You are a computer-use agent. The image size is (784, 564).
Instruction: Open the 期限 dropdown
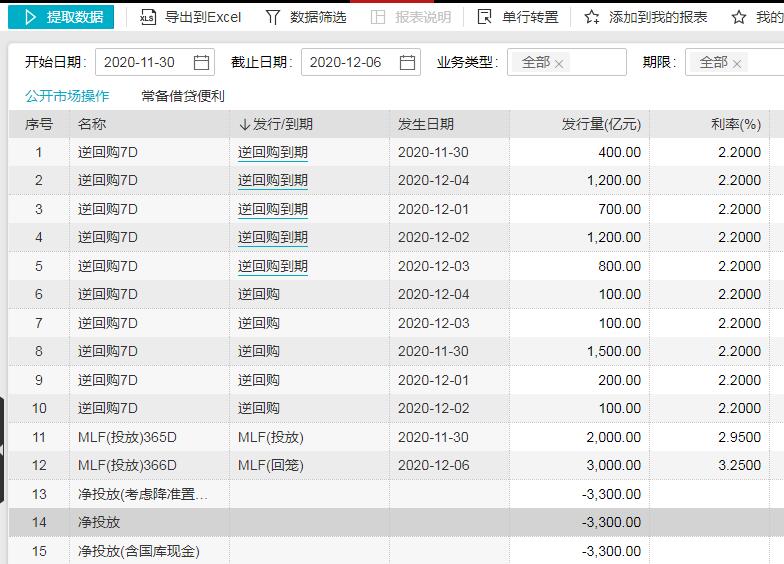click(x=734, y=62)
